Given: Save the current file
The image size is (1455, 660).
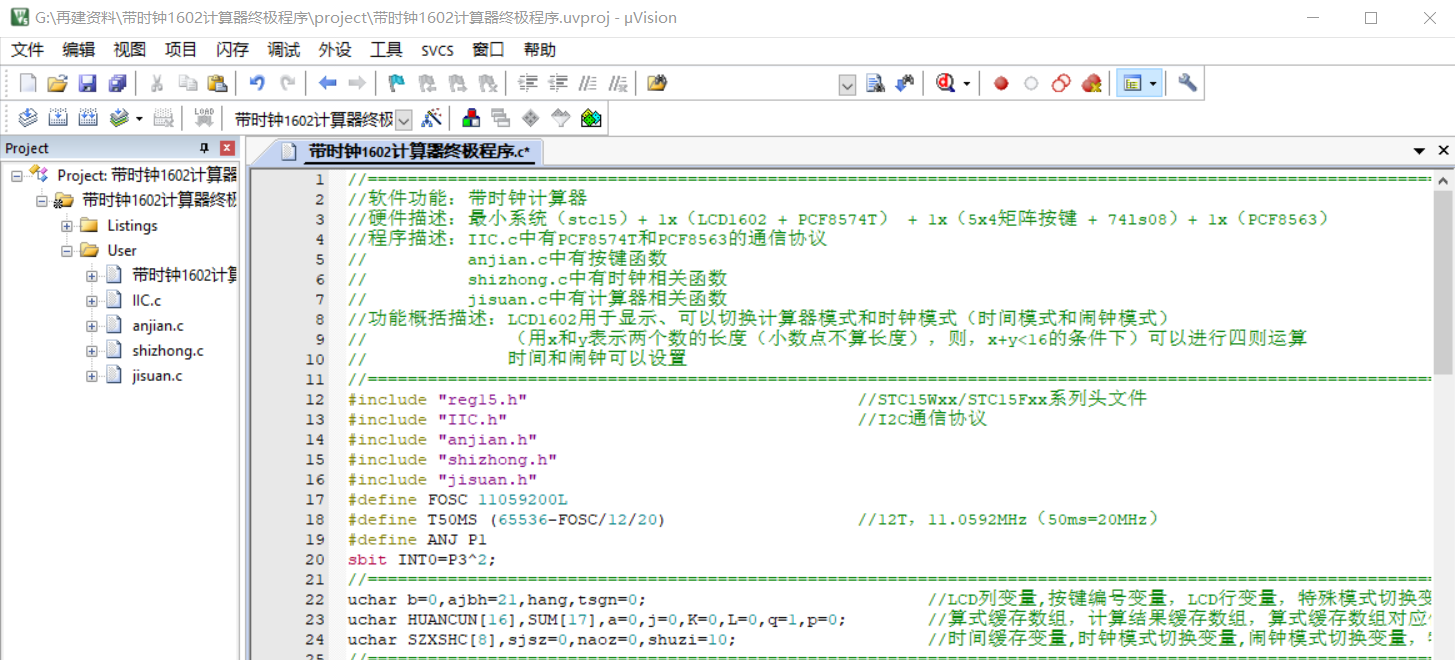Looking at the screenshot, I should [88, 84].
